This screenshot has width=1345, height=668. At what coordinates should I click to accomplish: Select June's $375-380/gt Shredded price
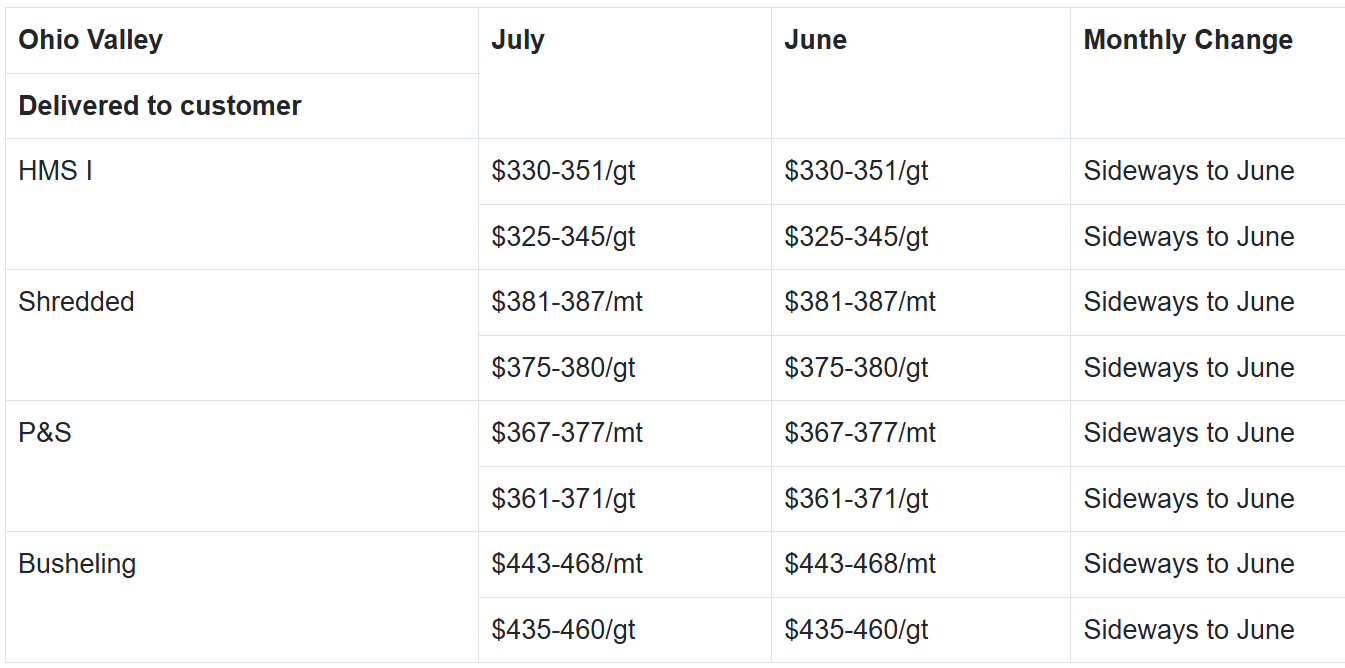(x=856, y=368)
